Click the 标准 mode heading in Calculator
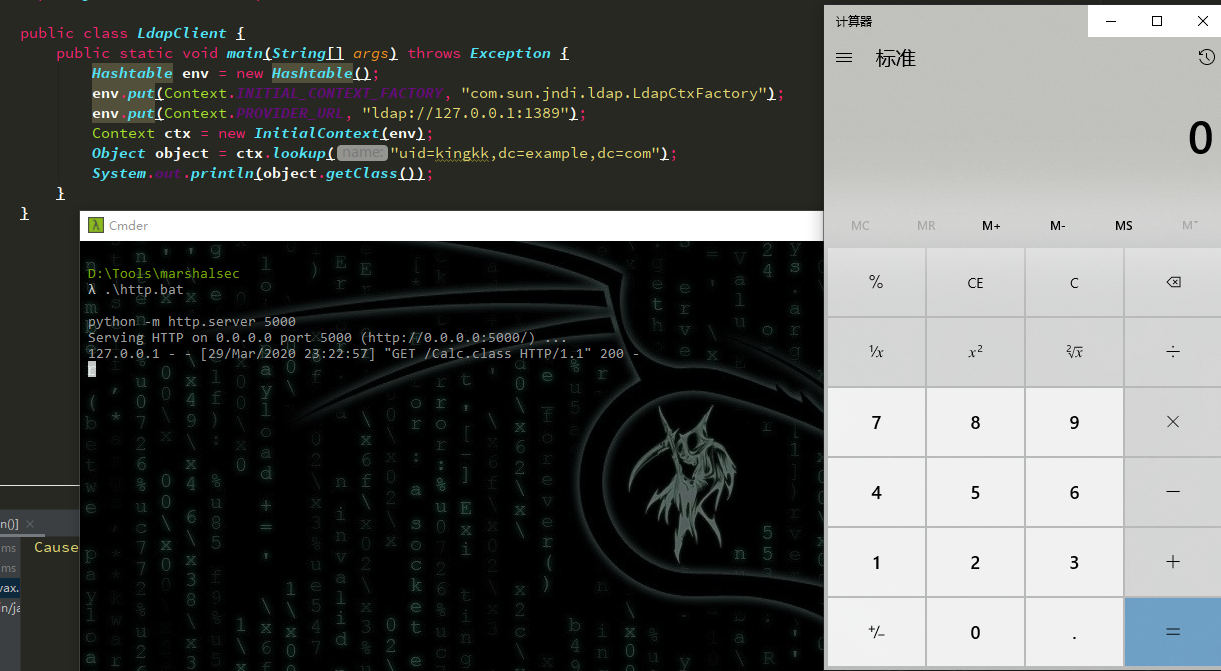The image size is (1221, 671). tap(896, 58)
